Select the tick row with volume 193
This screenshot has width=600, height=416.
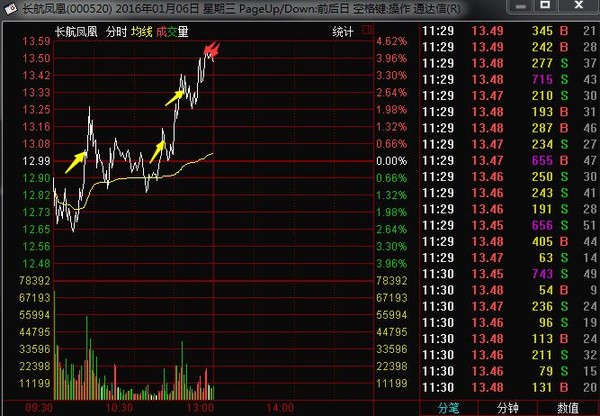510,112
